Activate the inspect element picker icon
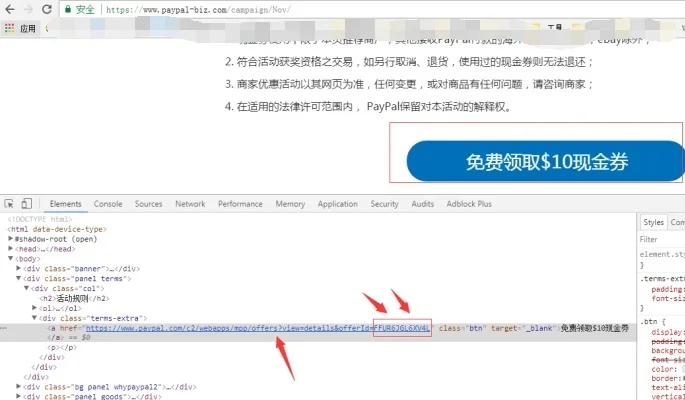 coord(9,203)
